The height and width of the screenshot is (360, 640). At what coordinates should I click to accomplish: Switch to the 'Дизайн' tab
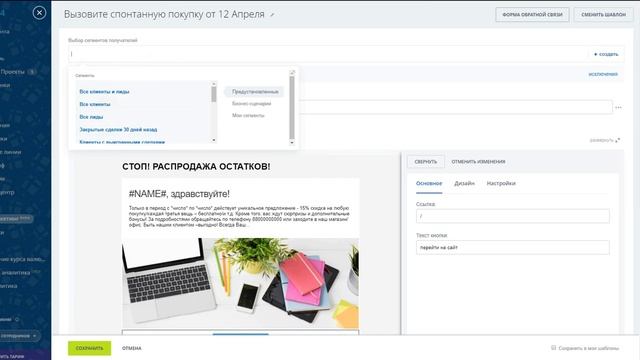click(464, 183)
